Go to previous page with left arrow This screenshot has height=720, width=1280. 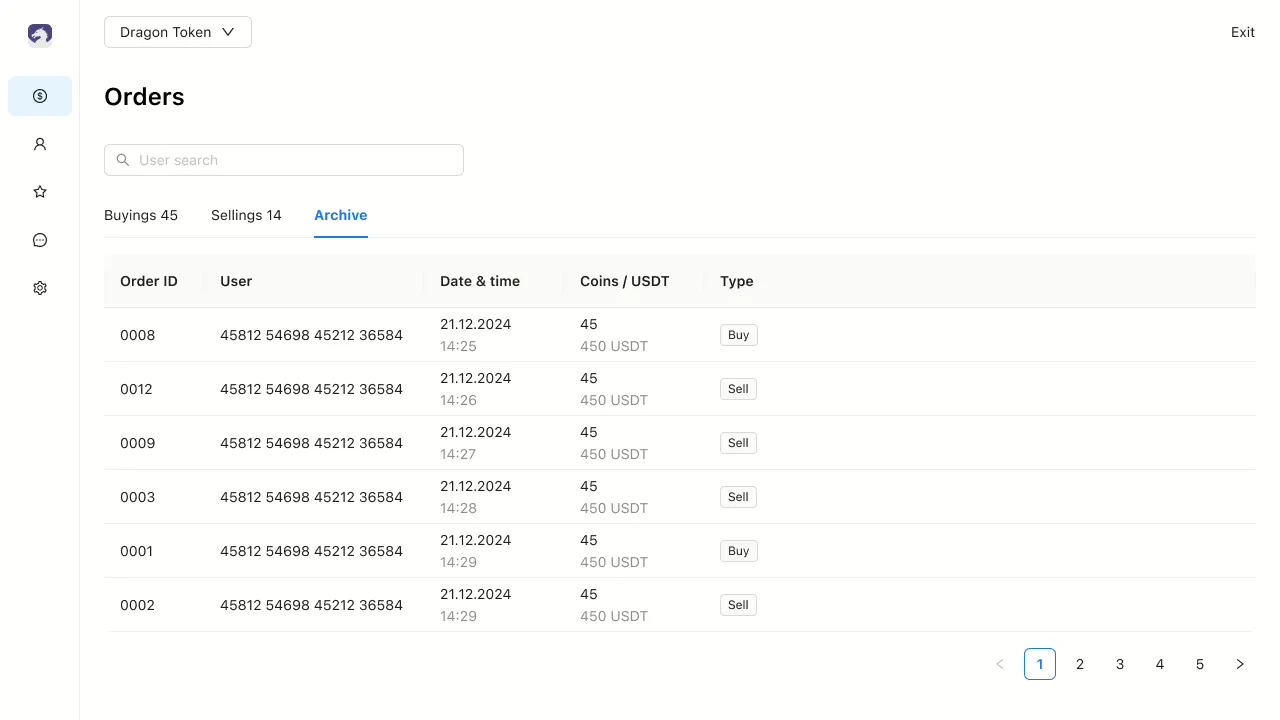tap(1000, 664)
